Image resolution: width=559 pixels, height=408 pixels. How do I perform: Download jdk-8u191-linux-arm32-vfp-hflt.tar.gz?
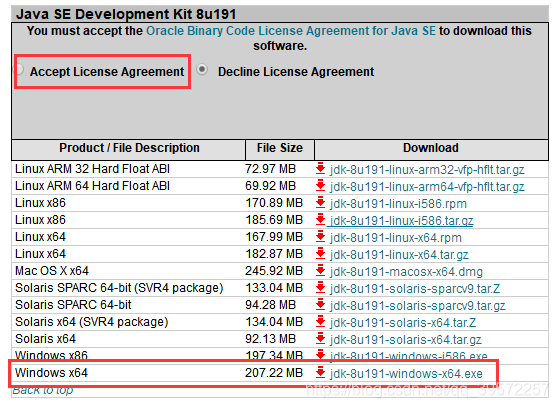427,169
